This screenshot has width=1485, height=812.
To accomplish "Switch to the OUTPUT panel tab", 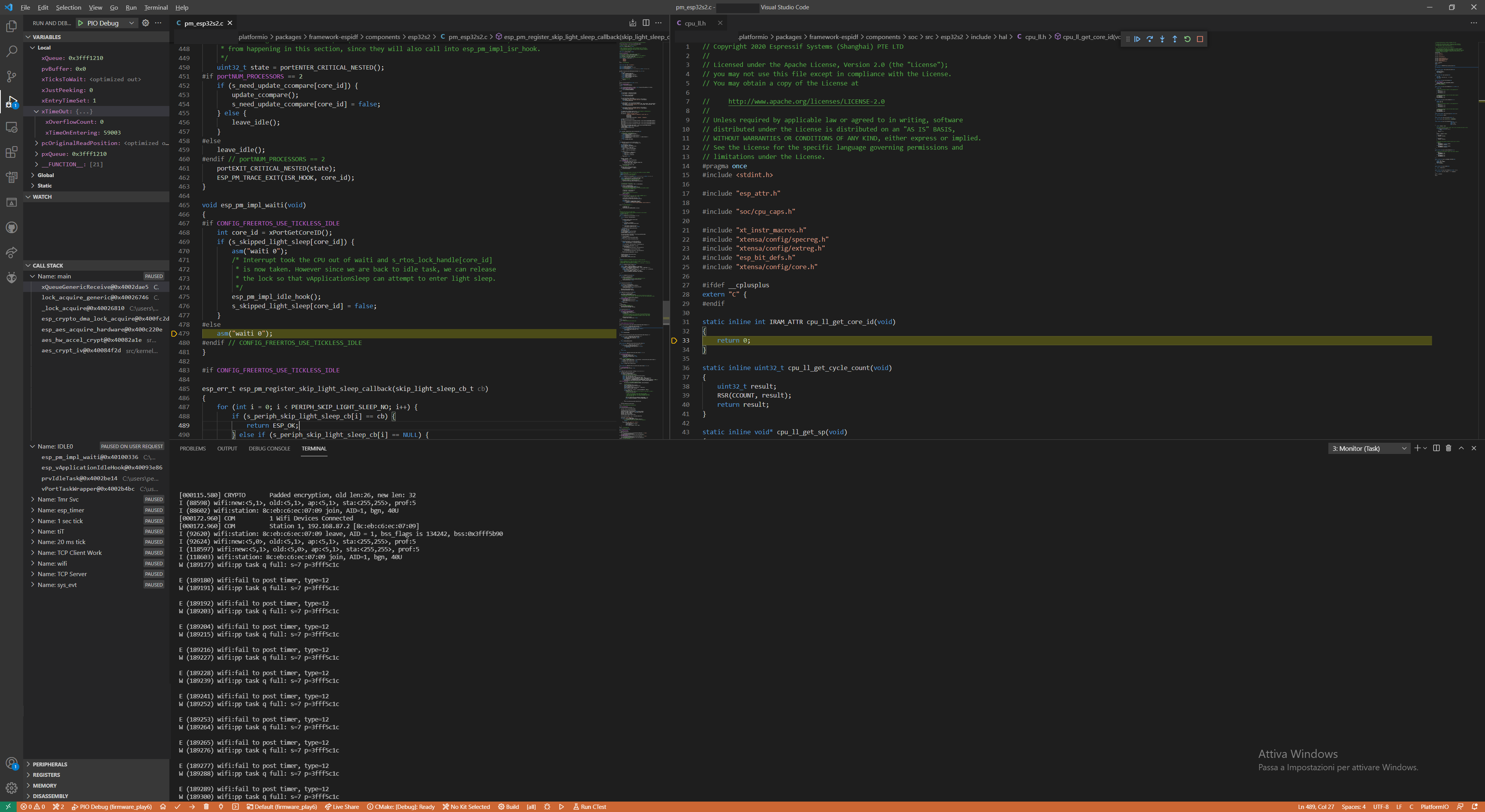I will coord(227,449).
